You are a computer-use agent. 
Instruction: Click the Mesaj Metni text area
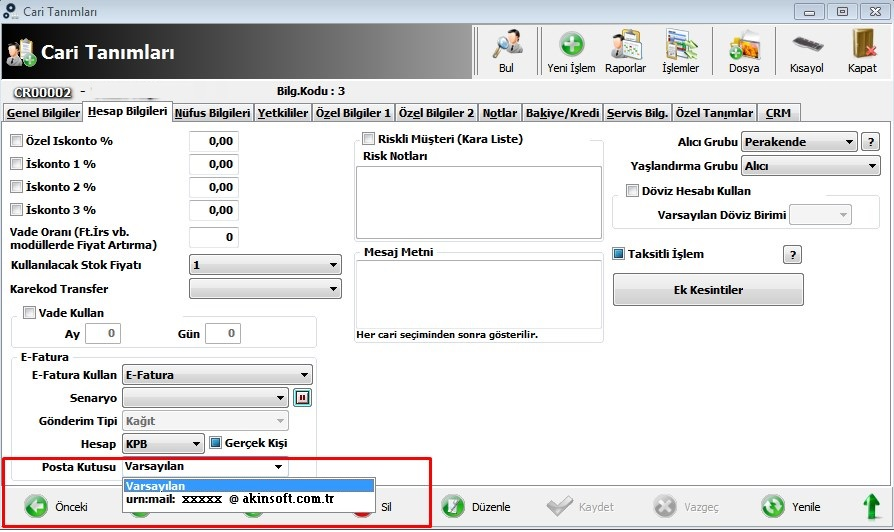pyautogui.click(x=479, y=294)
